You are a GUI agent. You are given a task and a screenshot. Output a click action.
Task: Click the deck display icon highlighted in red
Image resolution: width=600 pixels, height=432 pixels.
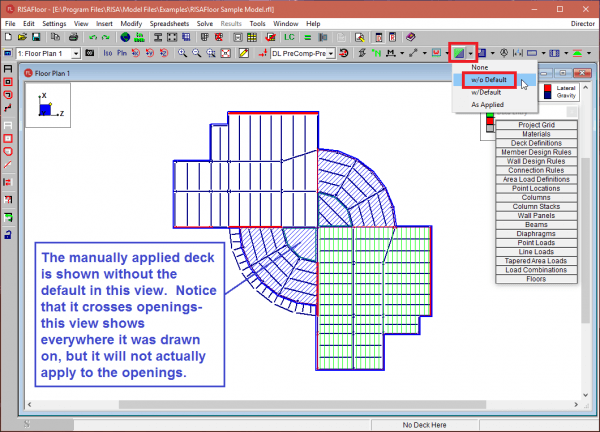[x=461, y=52]
